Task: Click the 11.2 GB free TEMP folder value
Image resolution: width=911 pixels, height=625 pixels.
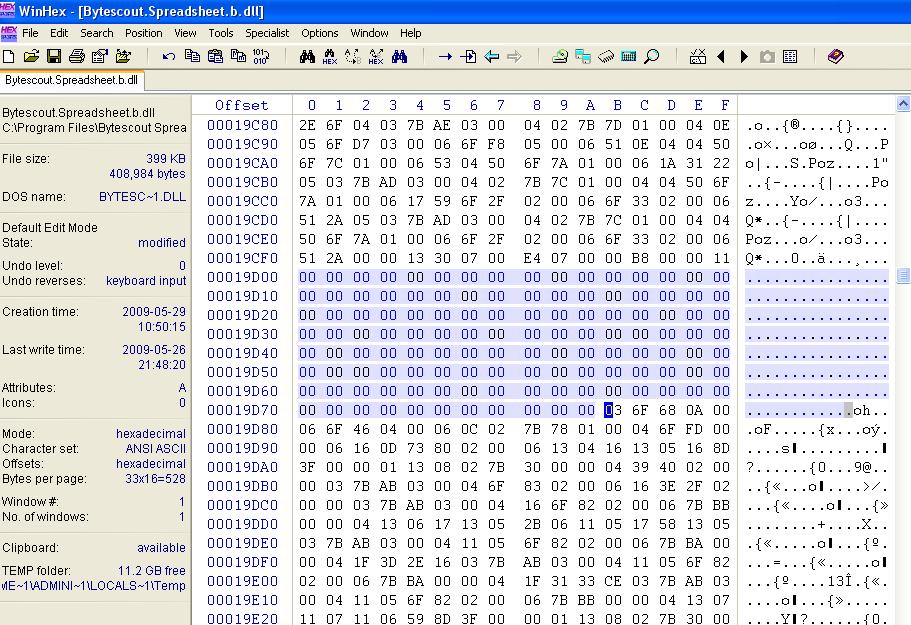Action: 152,570
